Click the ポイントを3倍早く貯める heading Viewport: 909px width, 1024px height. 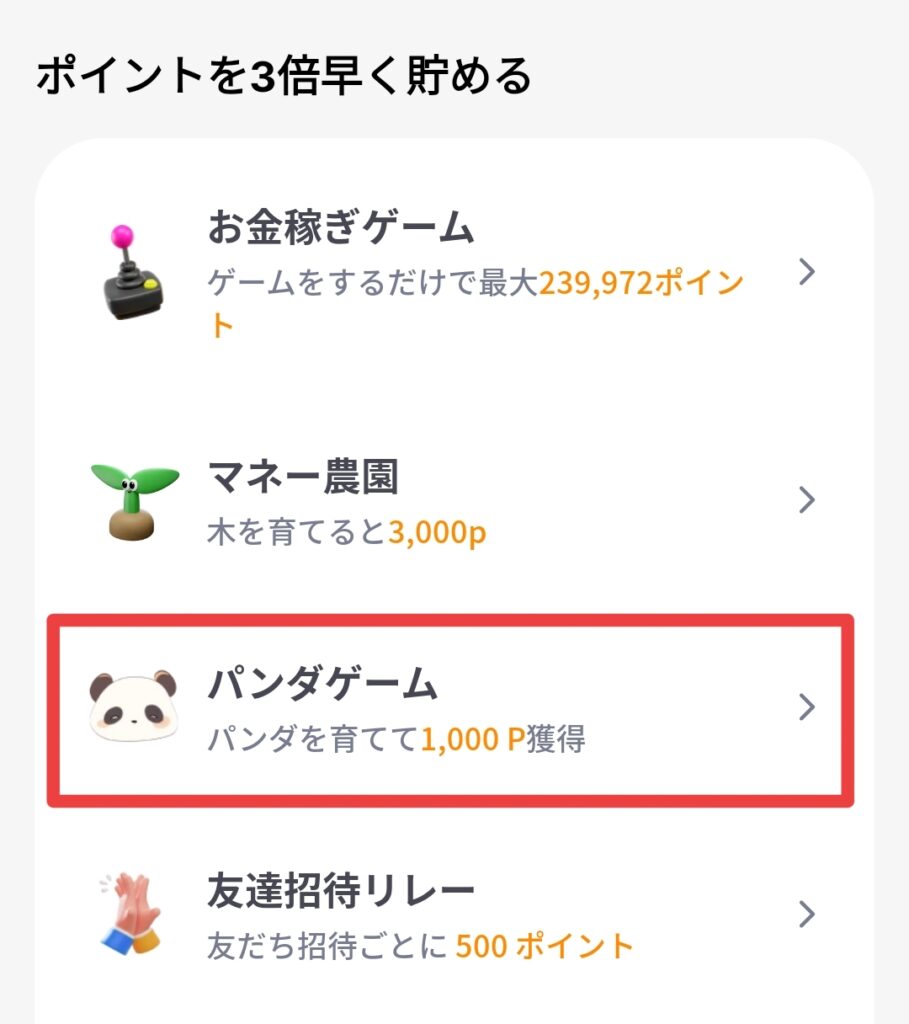coord(284,77)
